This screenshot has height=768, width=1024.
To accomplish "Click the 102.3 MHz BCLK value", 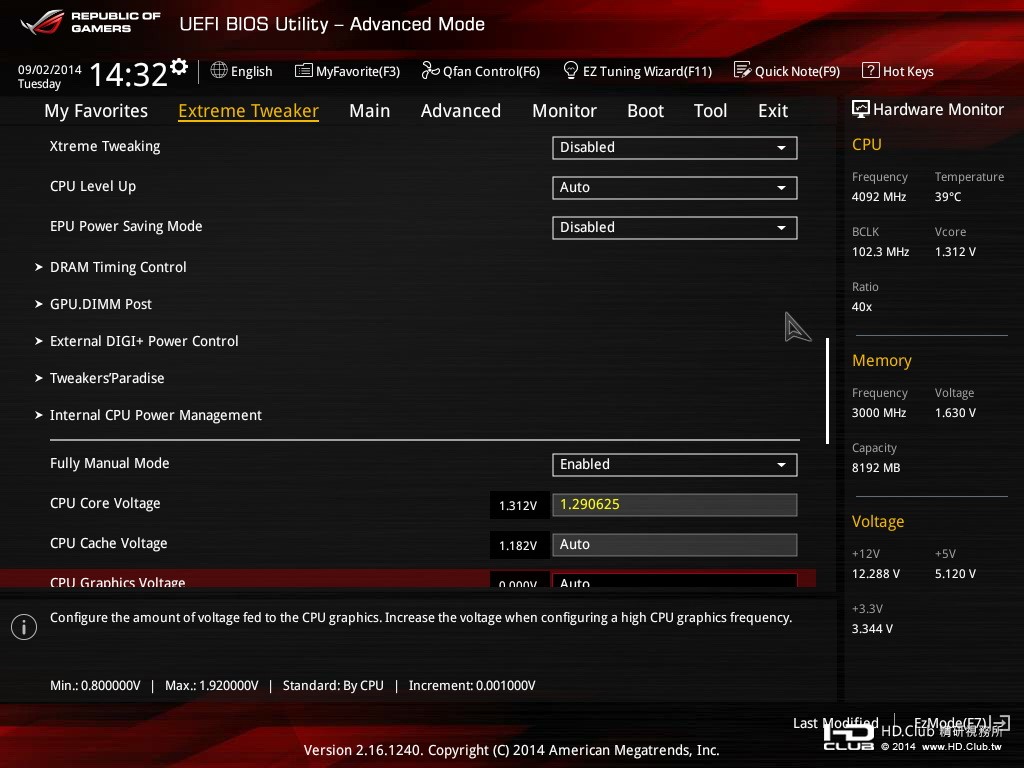I will point(880,251).
